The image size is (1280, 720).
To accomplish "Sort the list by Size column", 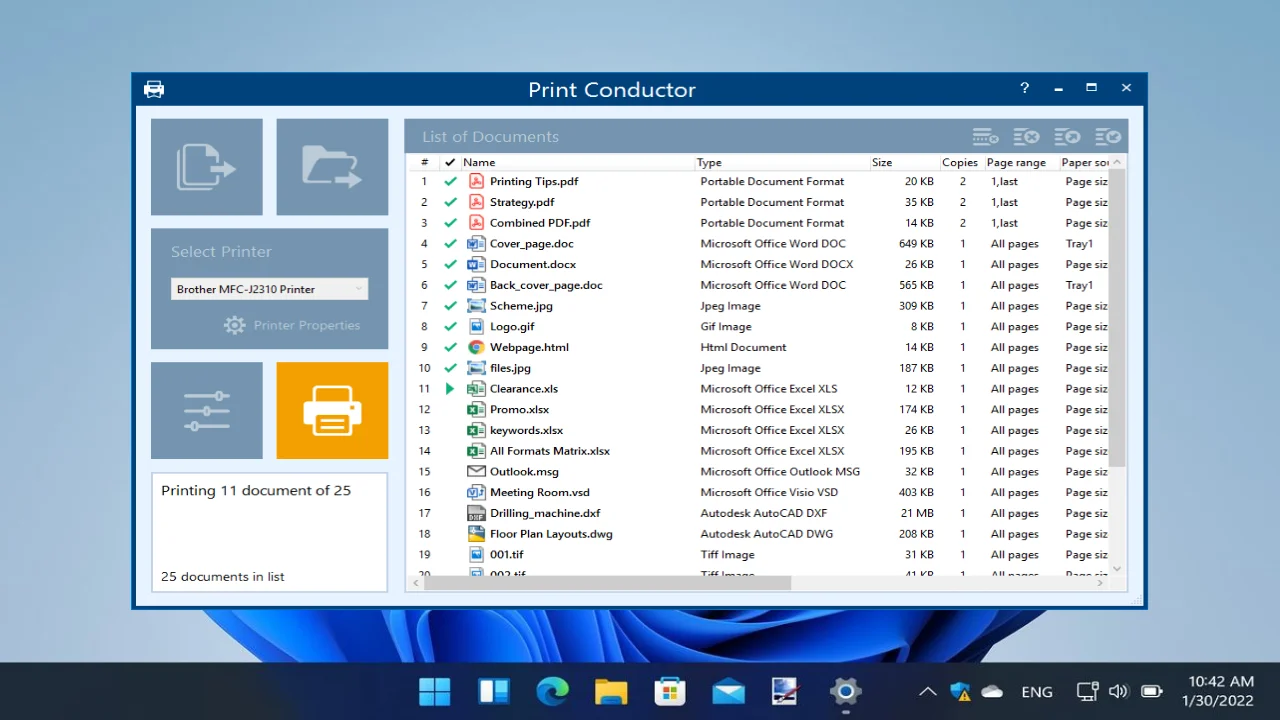I will (904, 162).
